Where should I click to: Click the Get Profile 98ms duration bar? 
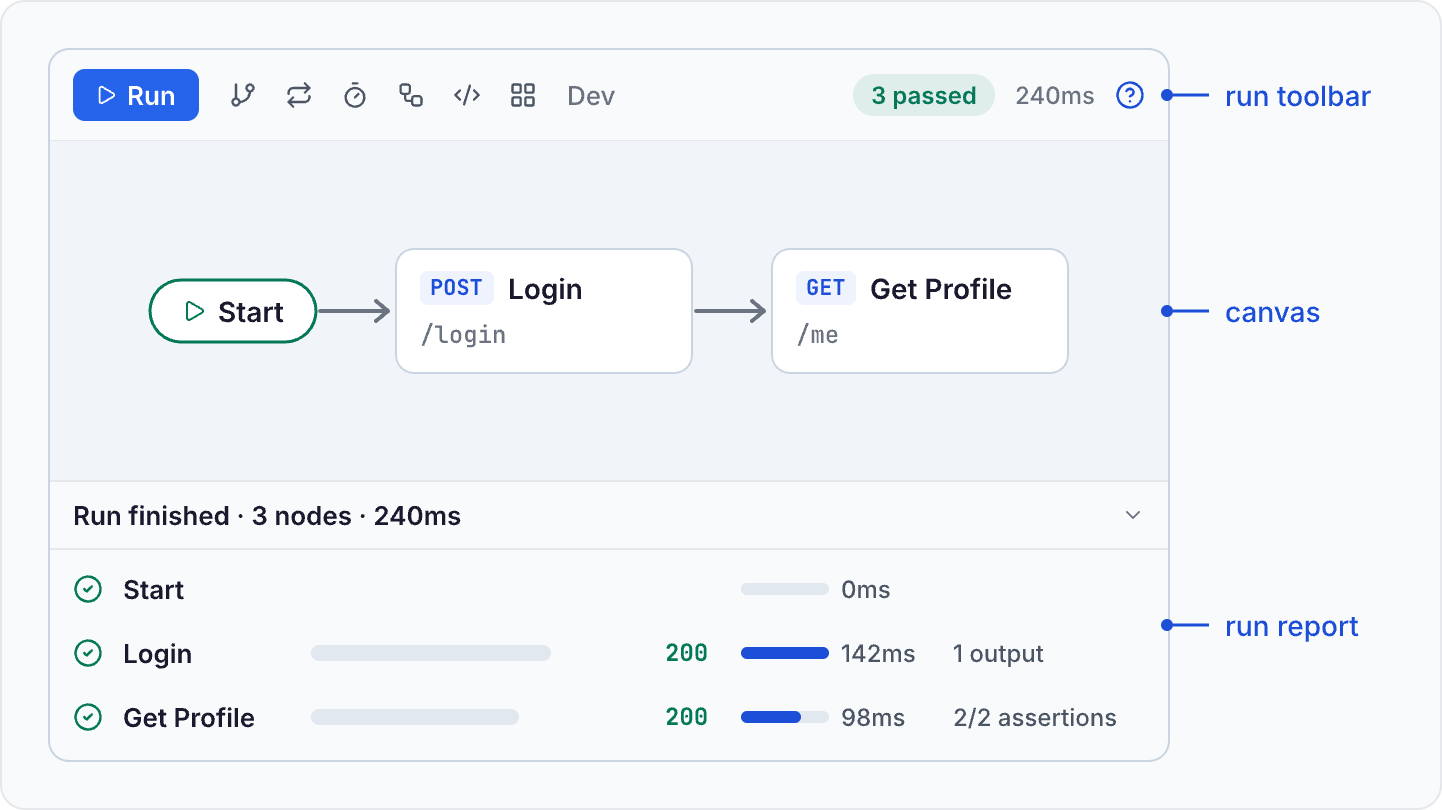(785, 717)
